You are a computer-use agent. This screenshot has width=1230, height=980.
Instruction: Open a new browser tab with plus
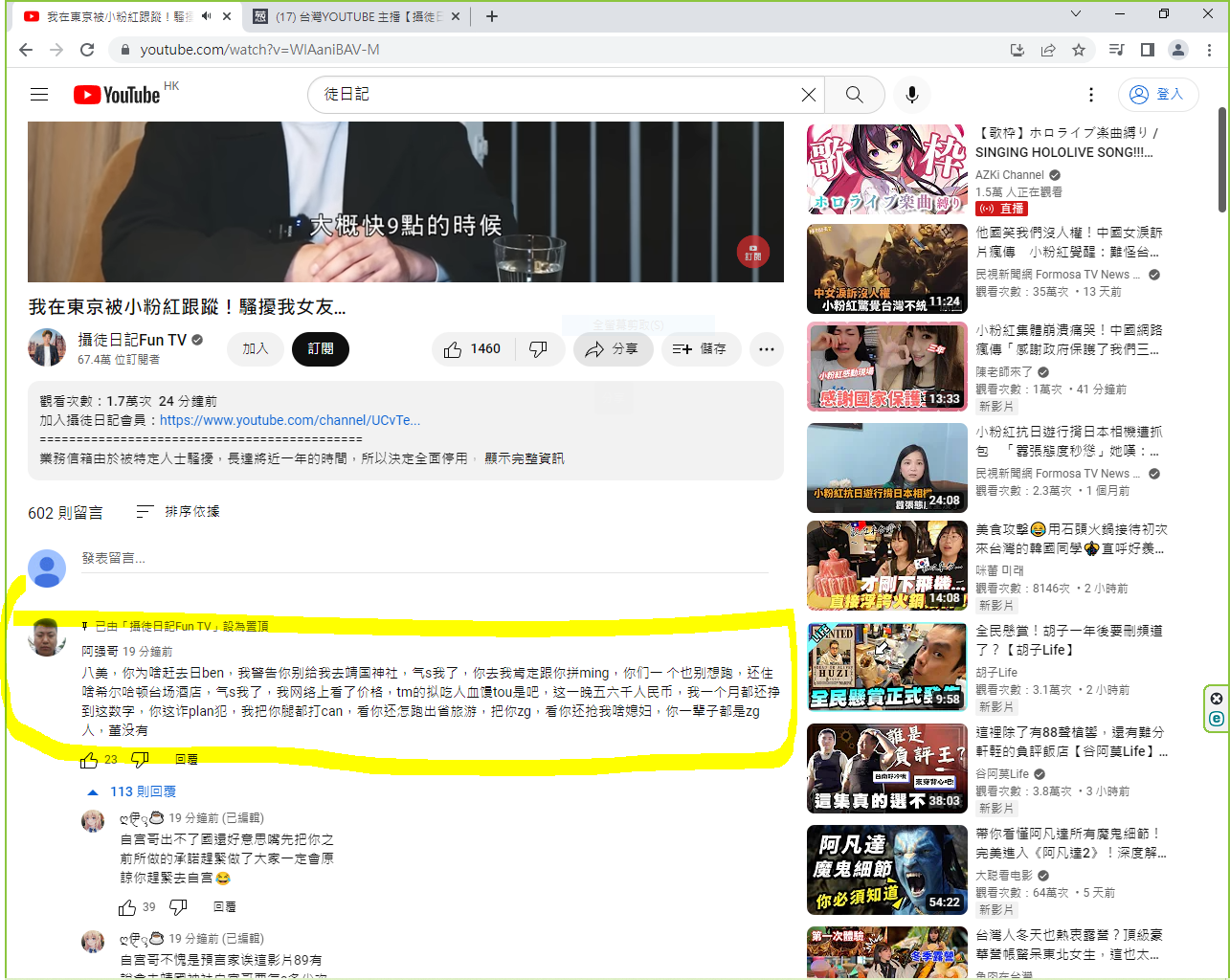click(492, 16)
